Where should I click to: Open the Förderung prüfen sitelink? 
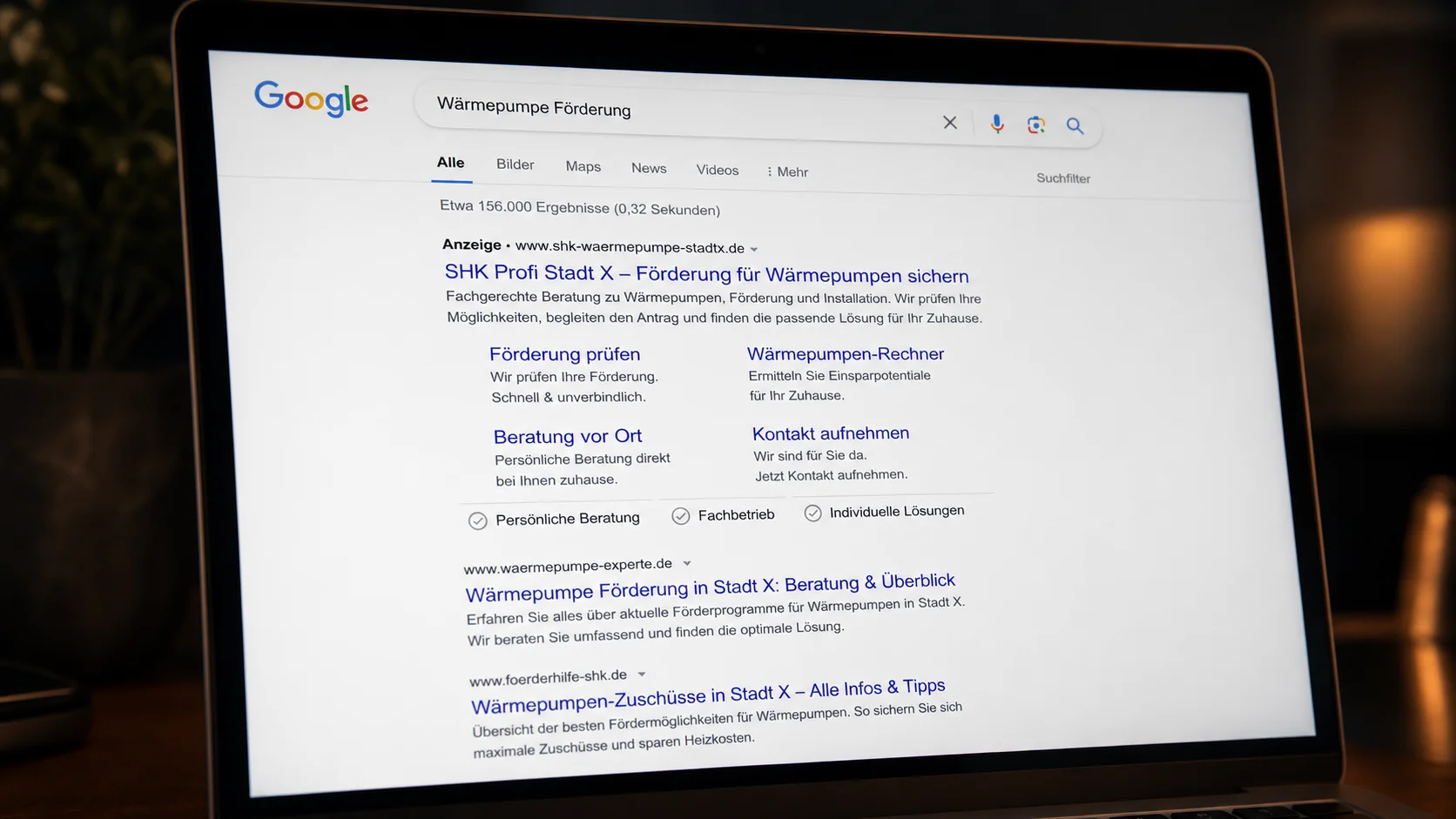coord(564,354)
